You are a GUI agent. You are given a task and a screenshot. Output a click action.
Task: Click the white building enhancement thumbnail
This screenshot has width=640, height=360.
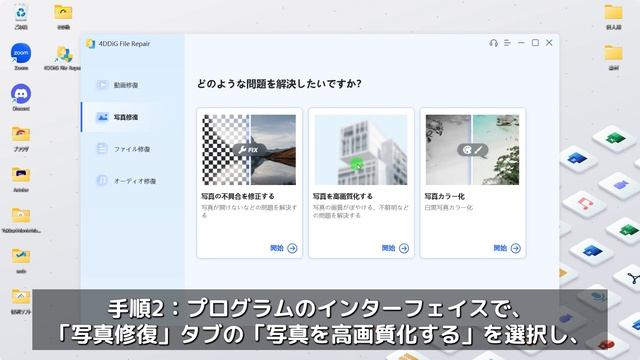(361, 150)
